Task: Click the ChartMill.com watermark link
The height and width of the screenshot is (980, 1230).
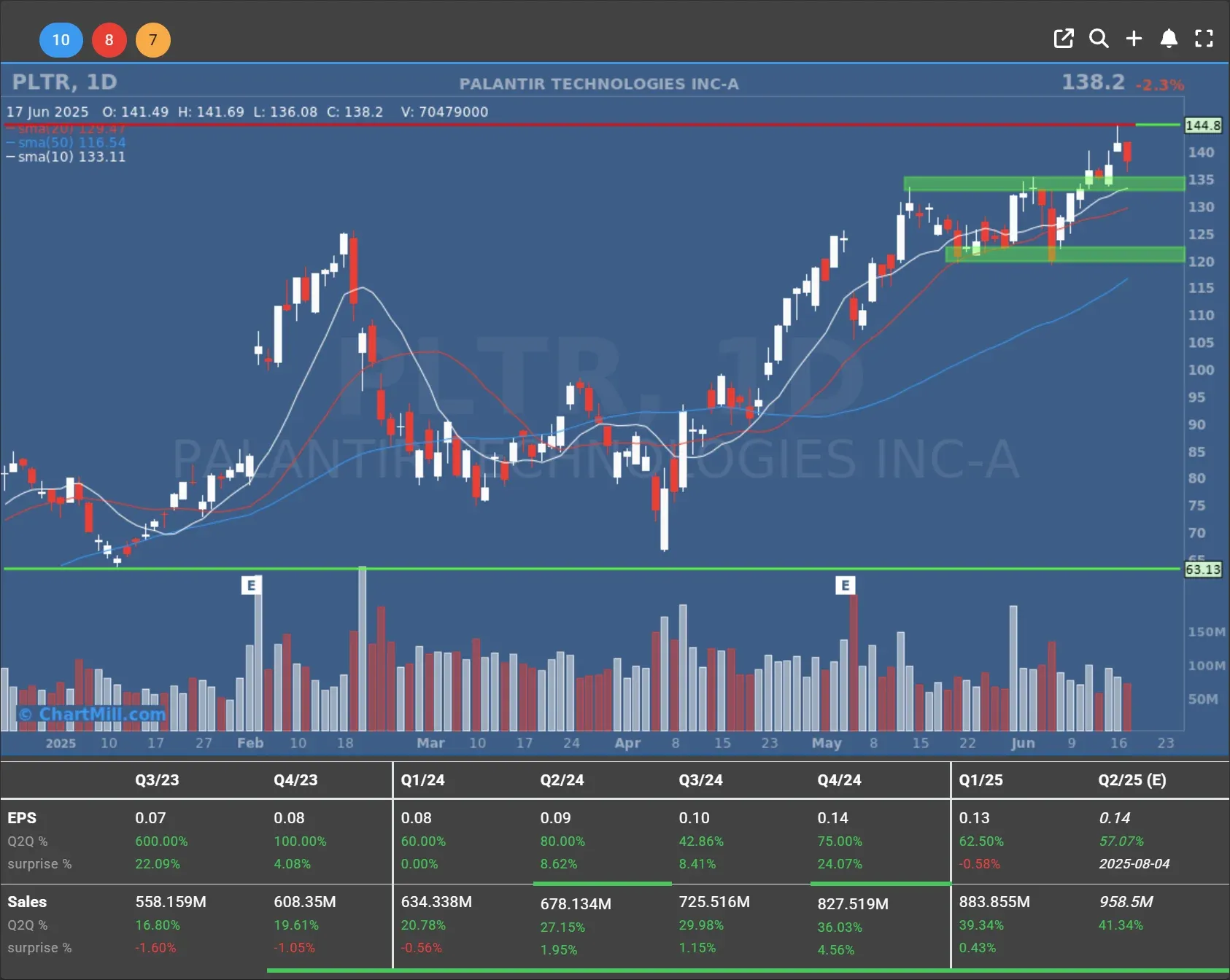Action: pos(93,714)
